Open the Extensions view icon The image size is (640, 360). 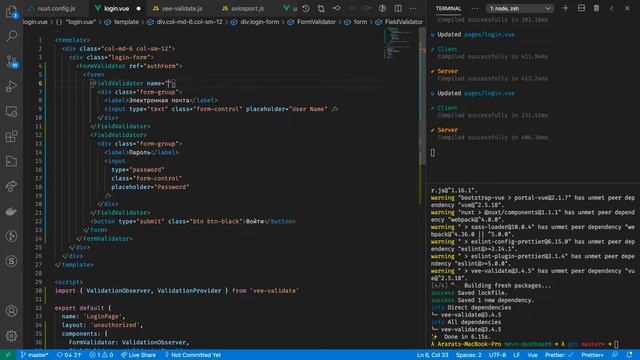pos(11,136)
